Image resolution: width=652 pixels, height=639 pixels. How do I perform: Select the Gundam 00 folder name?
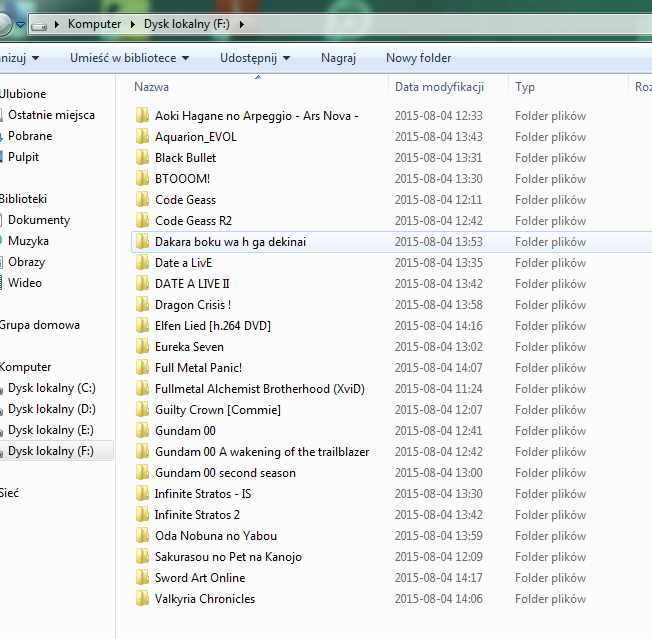point(185,431)
